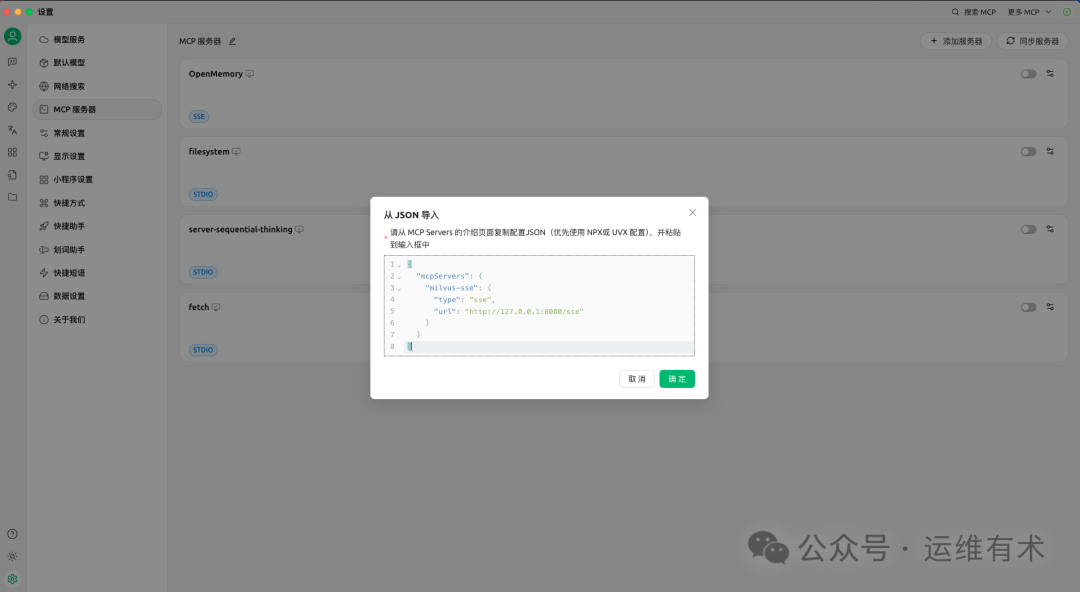Image resolution: width=1080 pixels, height=592 pixels.
Task: Click the search magnifier icon for 搜索 MCP
Action: [955, 12]
